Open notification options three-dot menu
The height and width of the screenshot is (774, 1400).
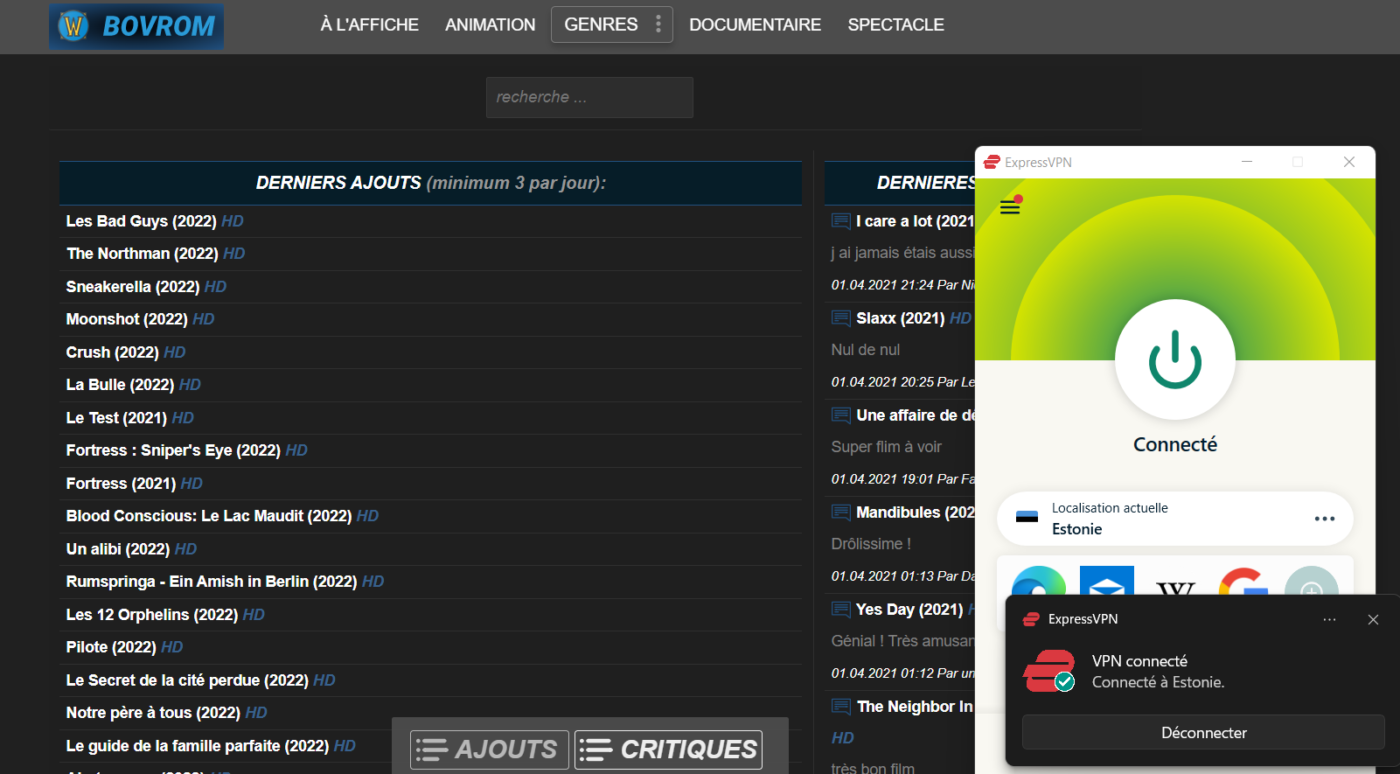pos(1329,620)
